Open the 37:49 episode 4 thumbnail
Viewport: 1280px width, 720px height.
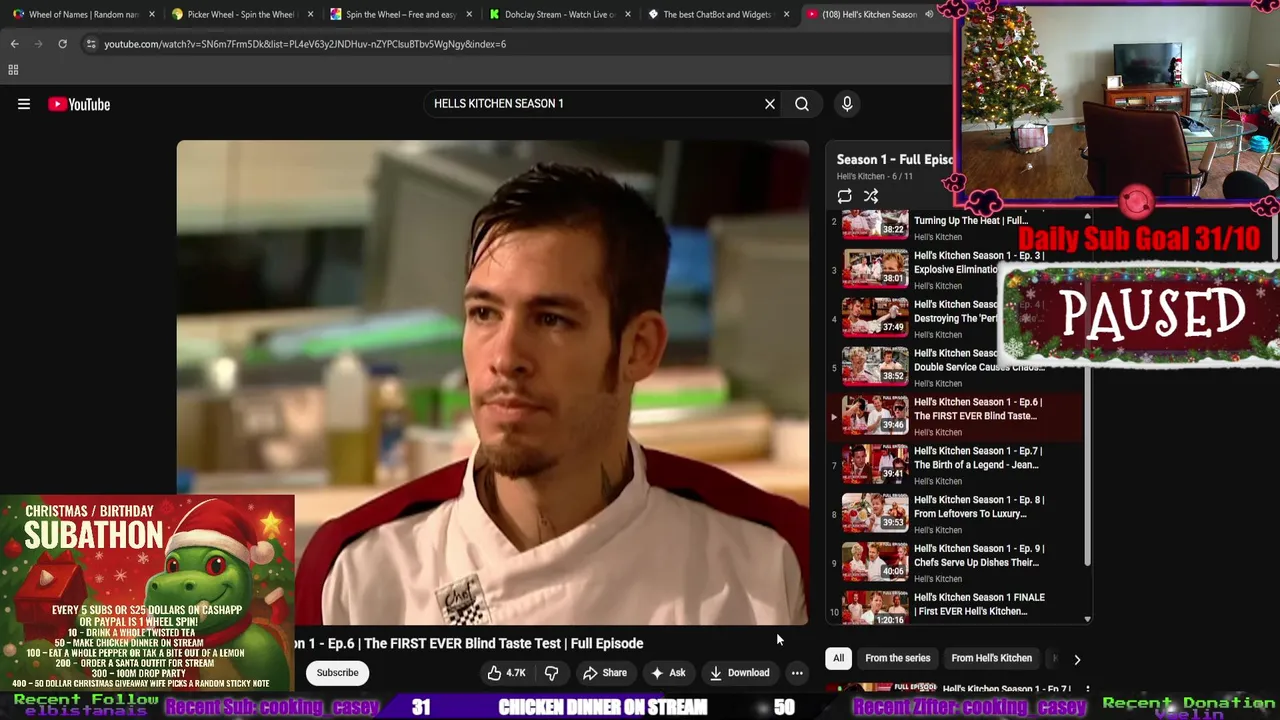(x=875, y=318)
